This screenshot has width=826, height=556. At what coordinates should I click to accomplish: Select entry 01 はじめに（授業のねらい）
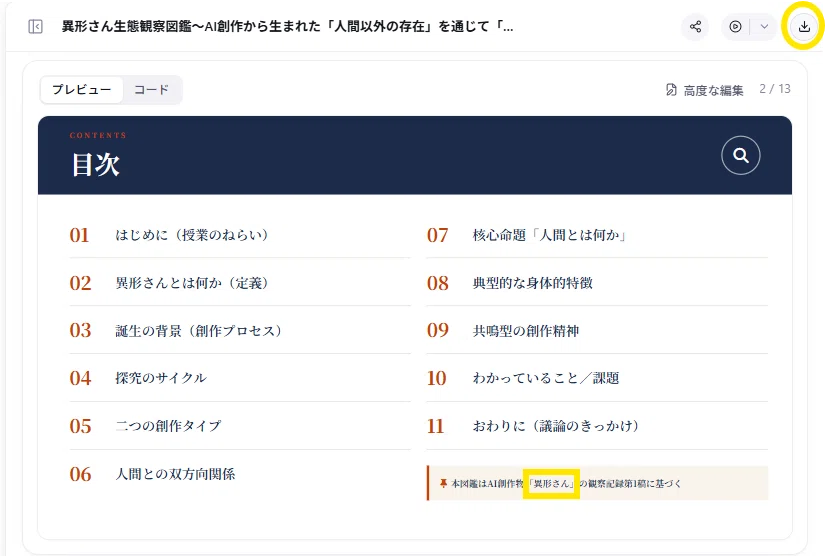click(240, 235)
